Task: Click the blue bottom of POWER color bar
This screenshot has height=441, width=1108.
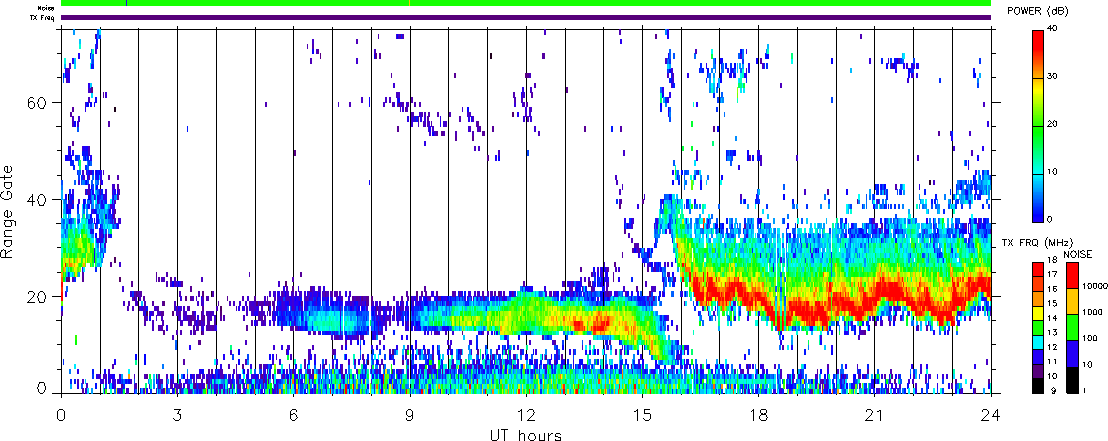Action: click(x=1038, y=212)
